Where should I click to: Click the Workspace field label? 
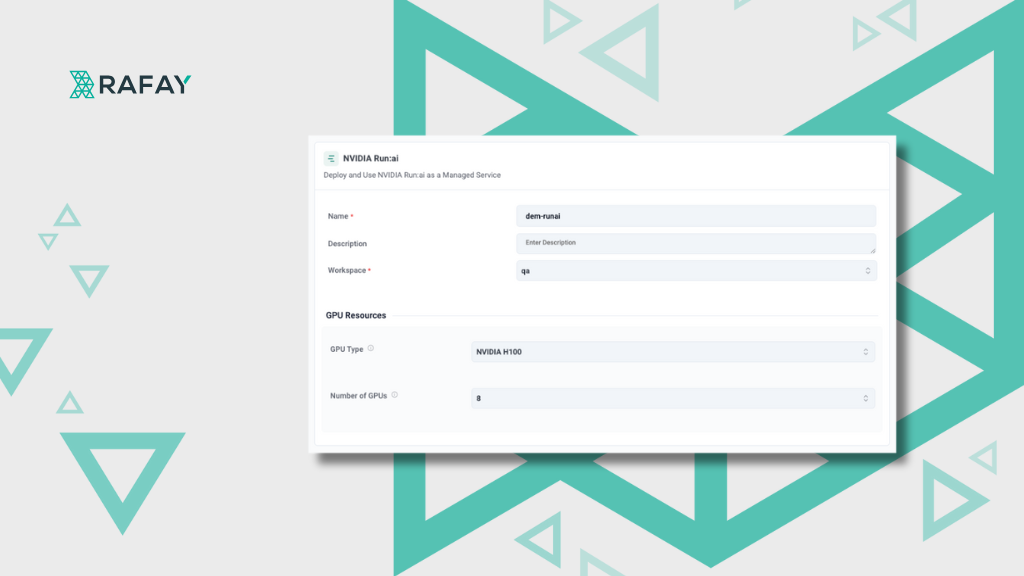point(347,270)
